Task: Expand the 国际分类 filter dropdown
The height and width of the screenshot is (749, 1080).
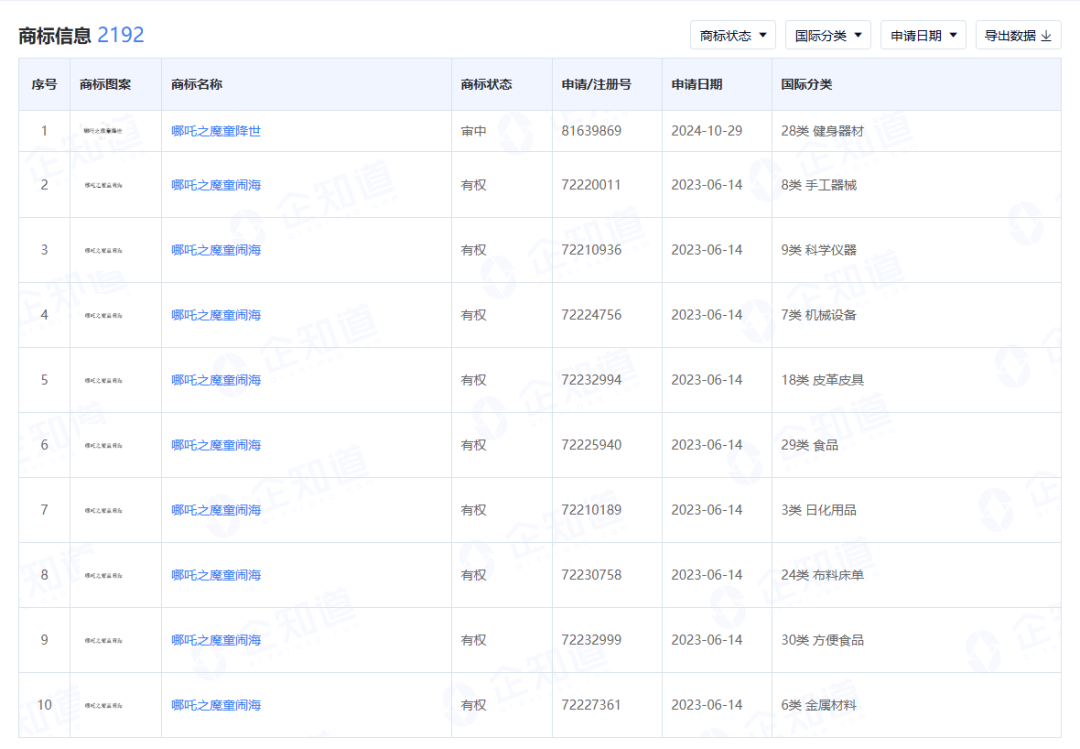Action: 827,35
